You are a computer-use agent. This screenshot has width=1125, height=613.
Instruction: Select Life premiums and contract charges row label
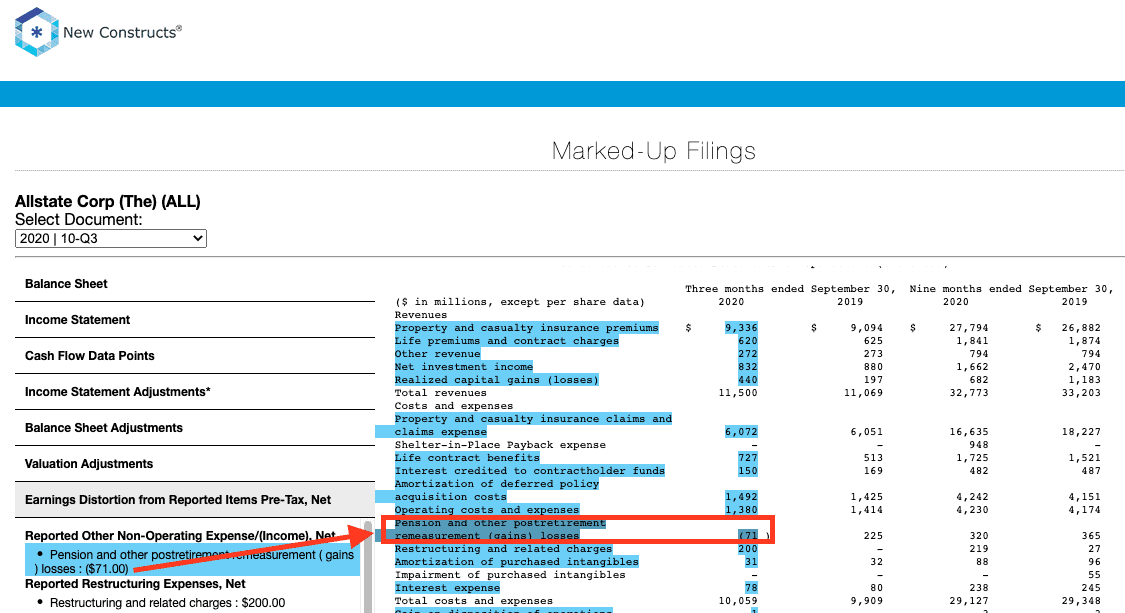point(507,341)
